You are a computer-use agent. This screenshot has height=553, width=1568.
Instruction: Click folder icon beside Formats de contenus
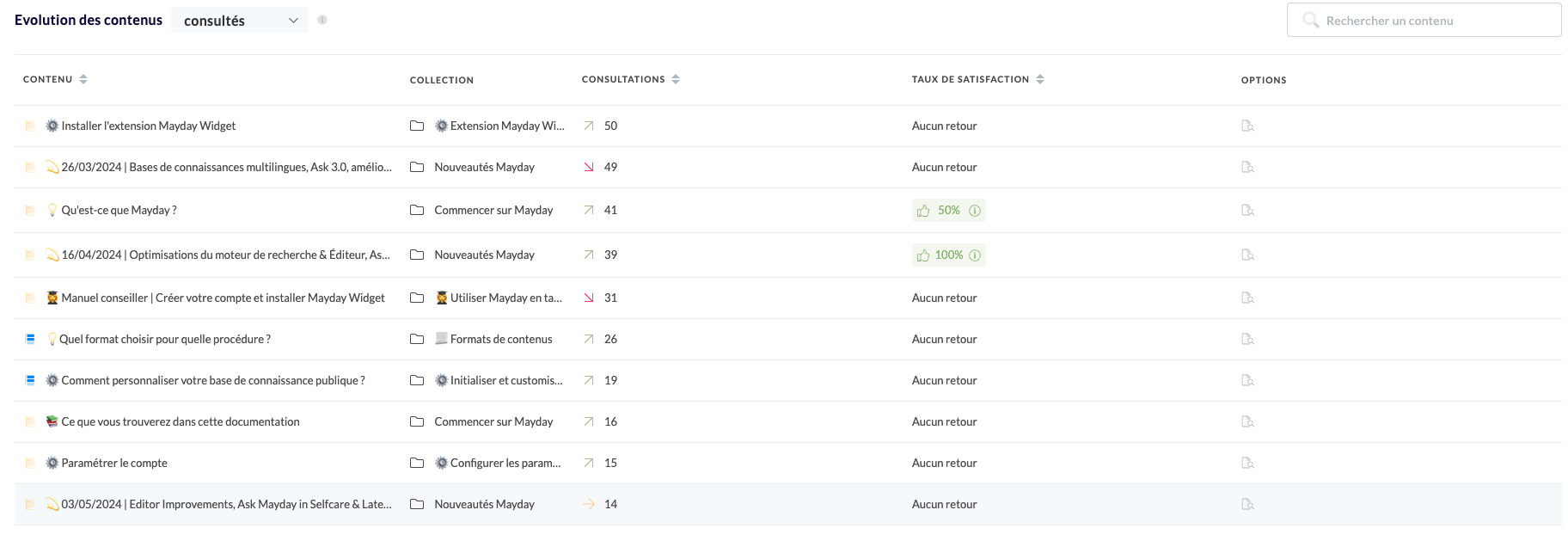click(417, 339)
